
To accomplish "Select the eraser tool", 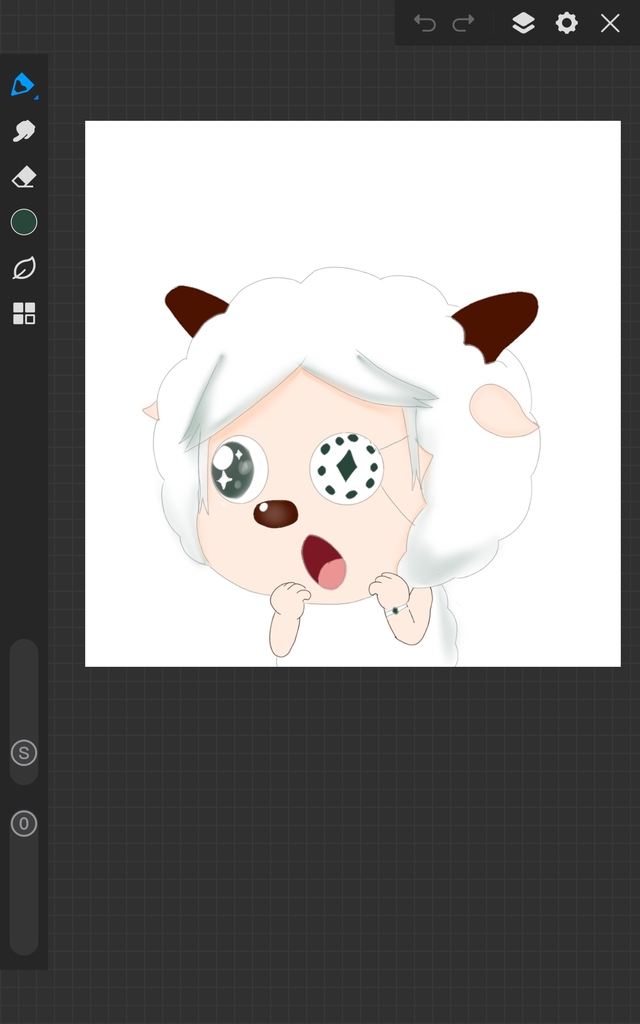I will 24,177.
